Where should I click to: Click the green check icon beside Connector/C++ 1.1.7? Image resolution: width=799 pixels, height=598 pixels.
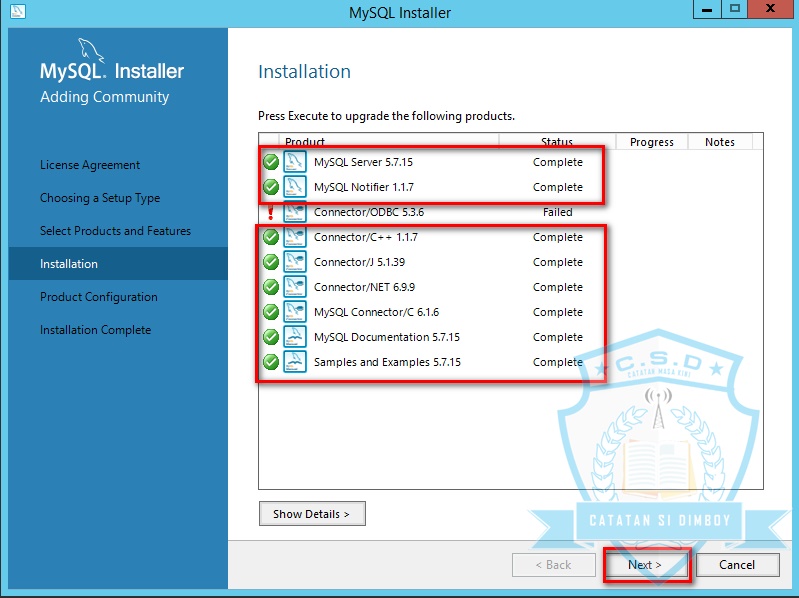point(271,237)
